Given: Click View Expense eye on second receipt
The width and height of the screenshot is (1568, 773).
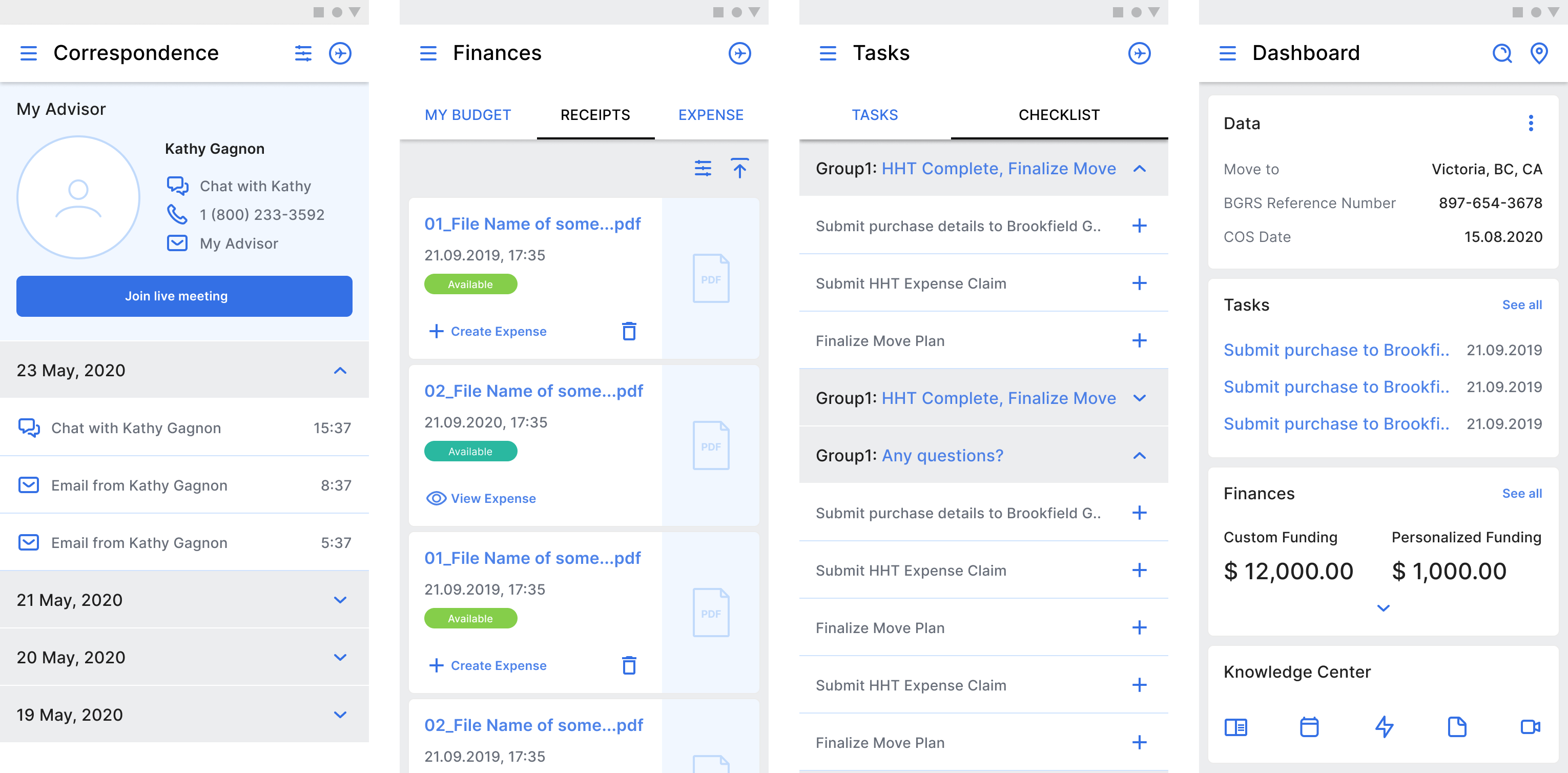Looking at the screenshot, I should [x=436, y=498].
